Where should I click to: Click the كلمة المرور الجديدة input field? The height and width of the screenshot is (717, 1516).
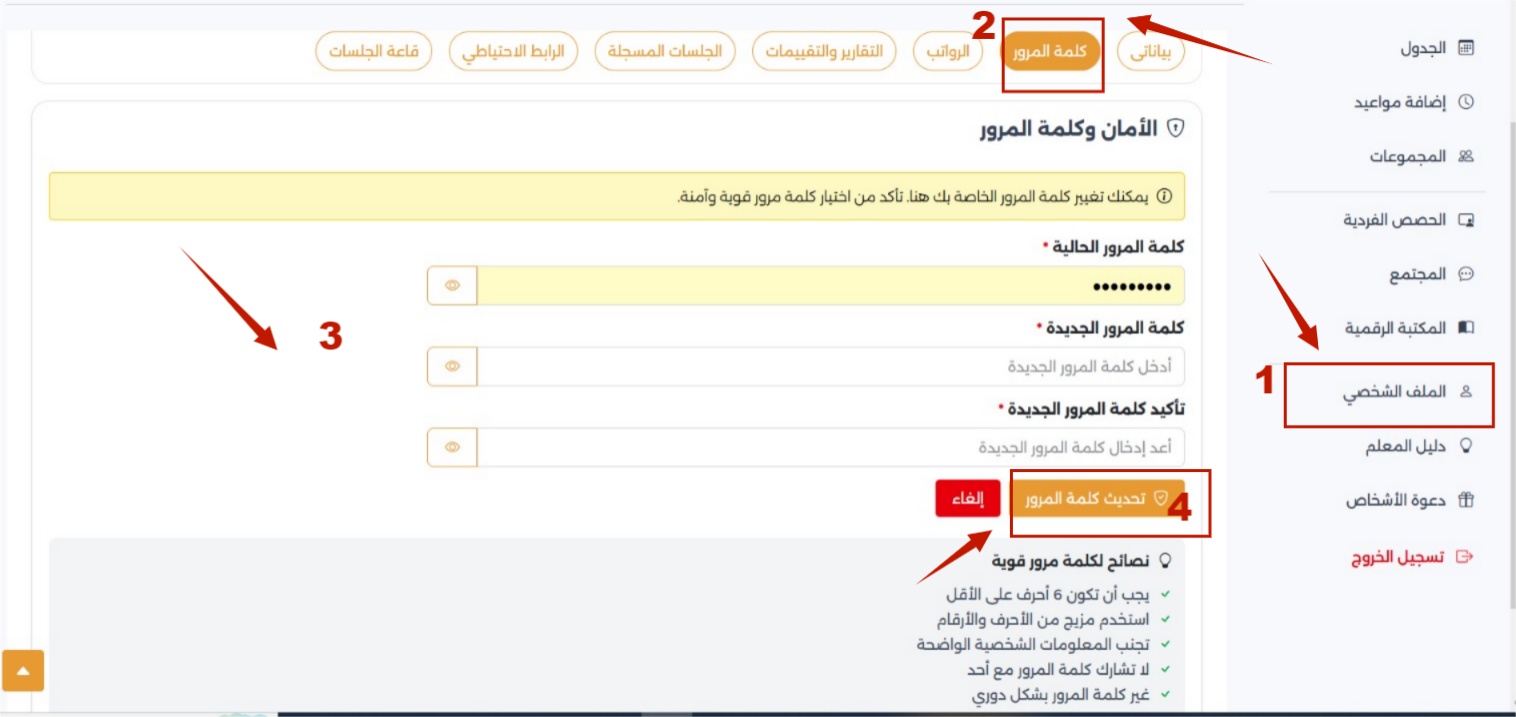coord(830,367)
